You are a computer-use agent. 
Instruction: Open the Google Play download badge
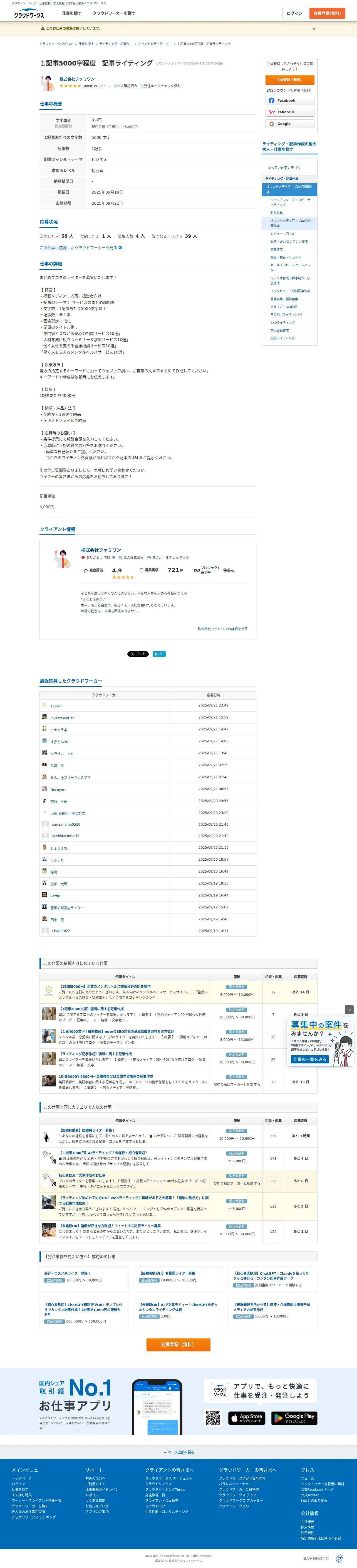[x=294, y=1418]
